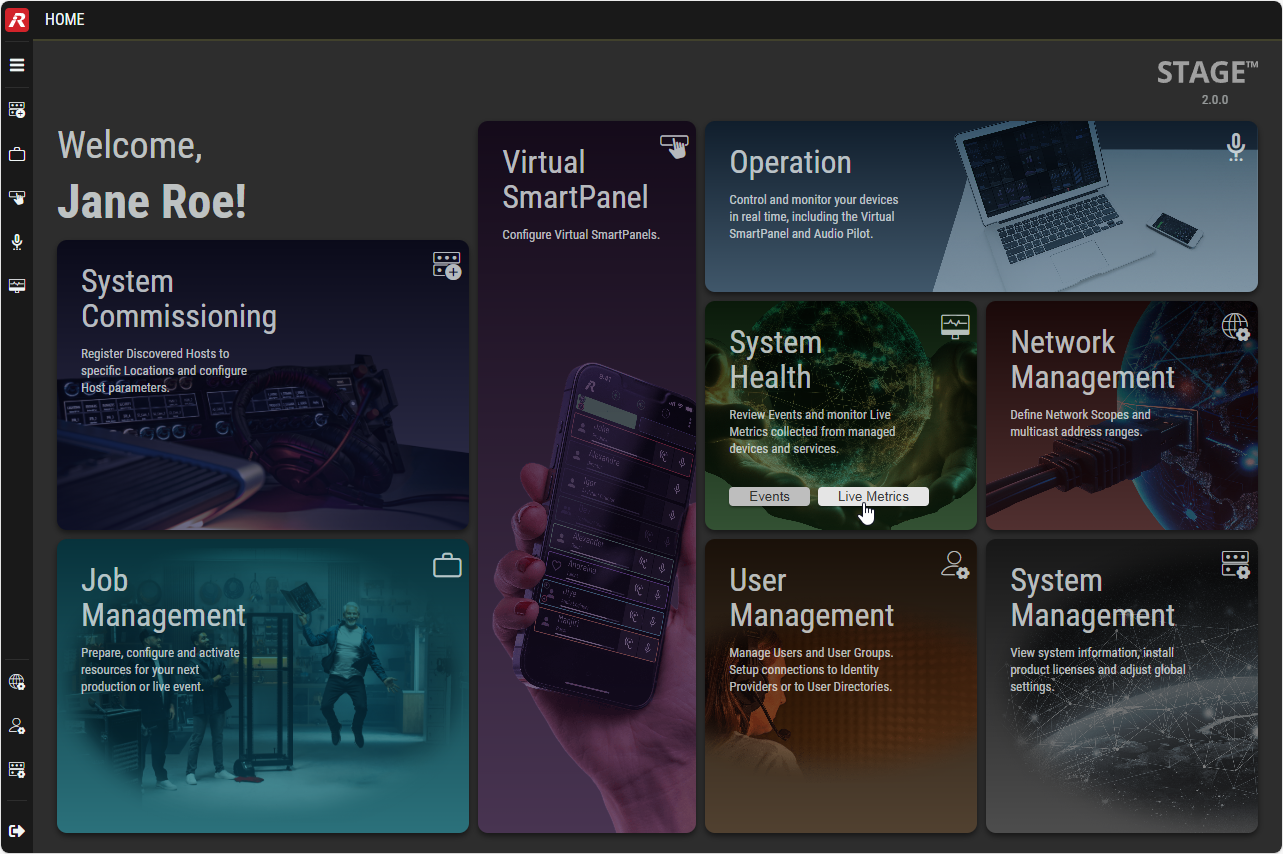Click the 'Virtual SmartPanel' tile heading
This screenshot has width=1283, height=854.
pos(575,180)
